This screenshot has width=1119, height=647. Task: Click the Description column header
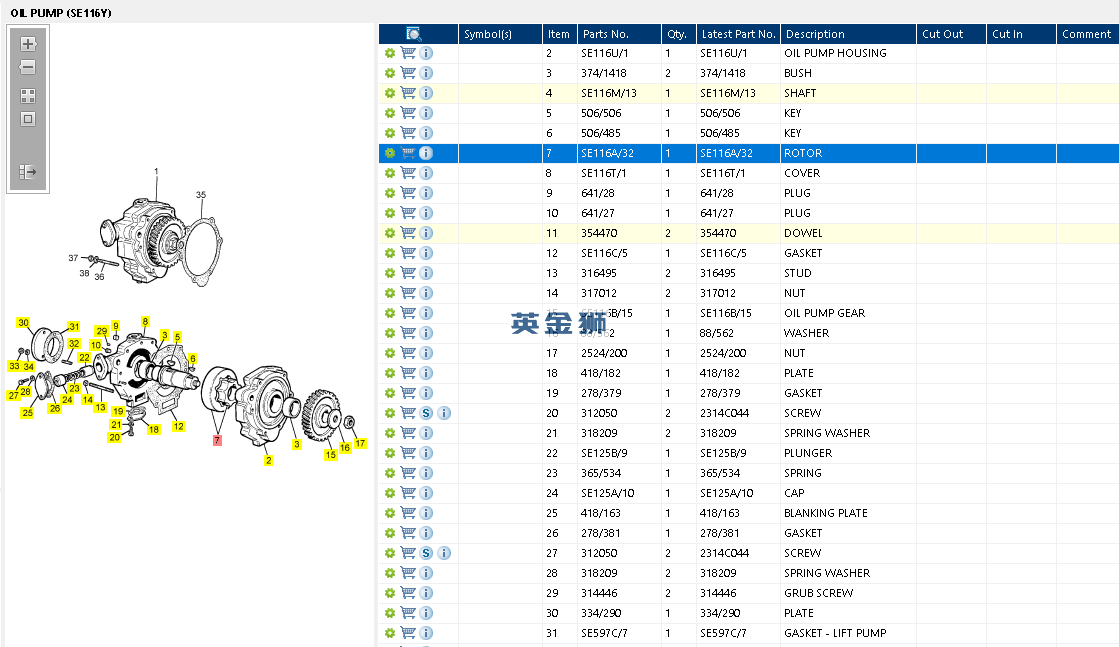click(x=848, y=34)
